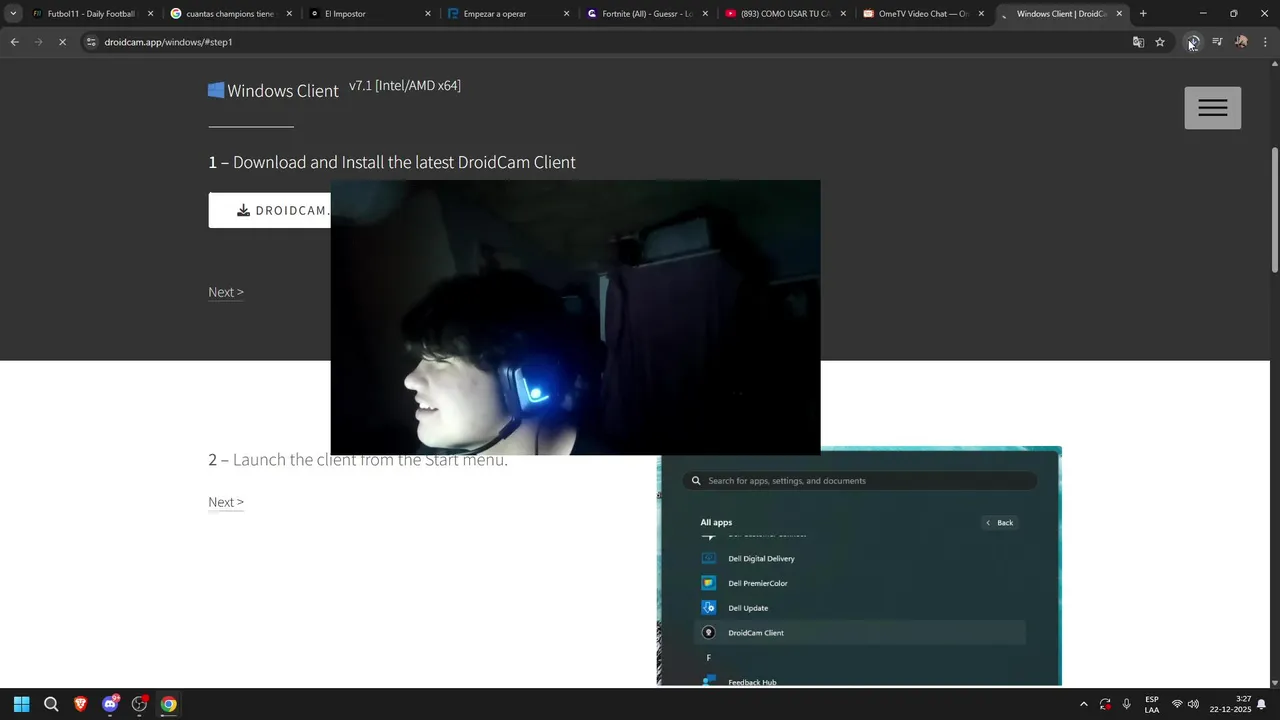Screen dimensions: 1280x720
Task: Switch ESP LAA keyboard language indicator
Action: pyautogui.click(x=1152, y=704)
